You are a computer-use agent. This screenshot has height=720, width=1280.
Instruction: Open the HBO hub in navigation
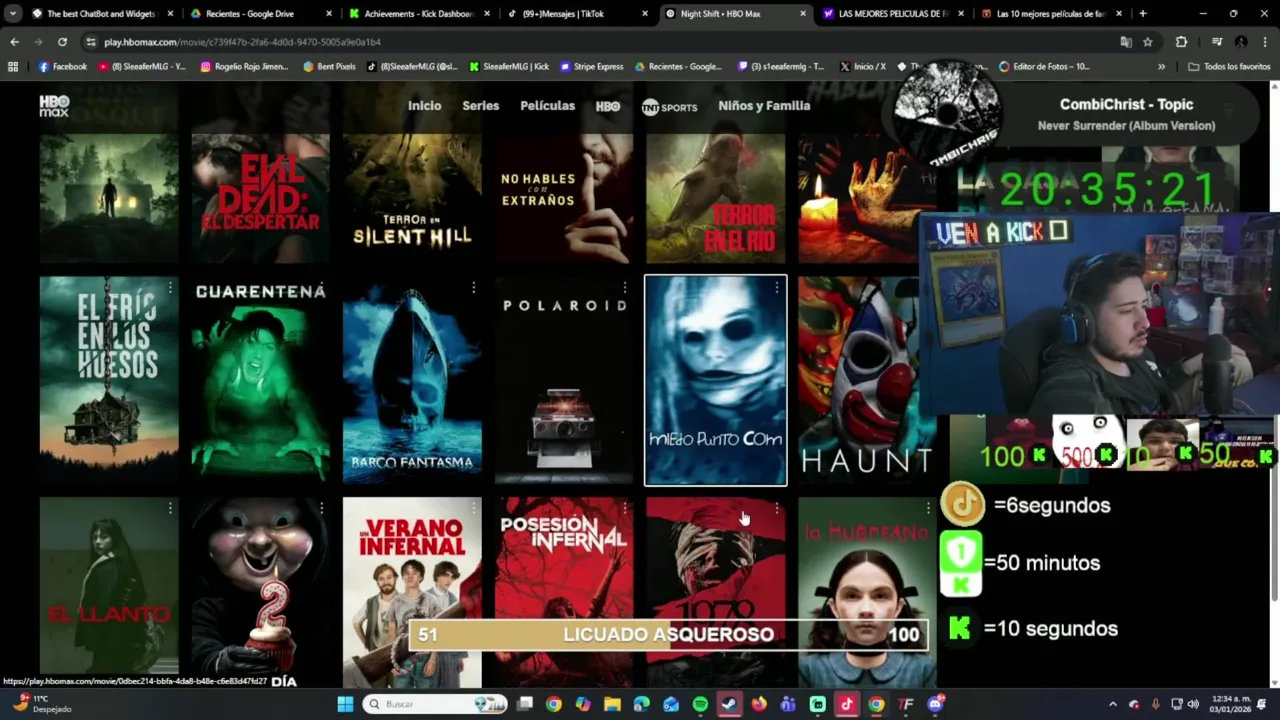pyautogui.click(x=608, y=106)
